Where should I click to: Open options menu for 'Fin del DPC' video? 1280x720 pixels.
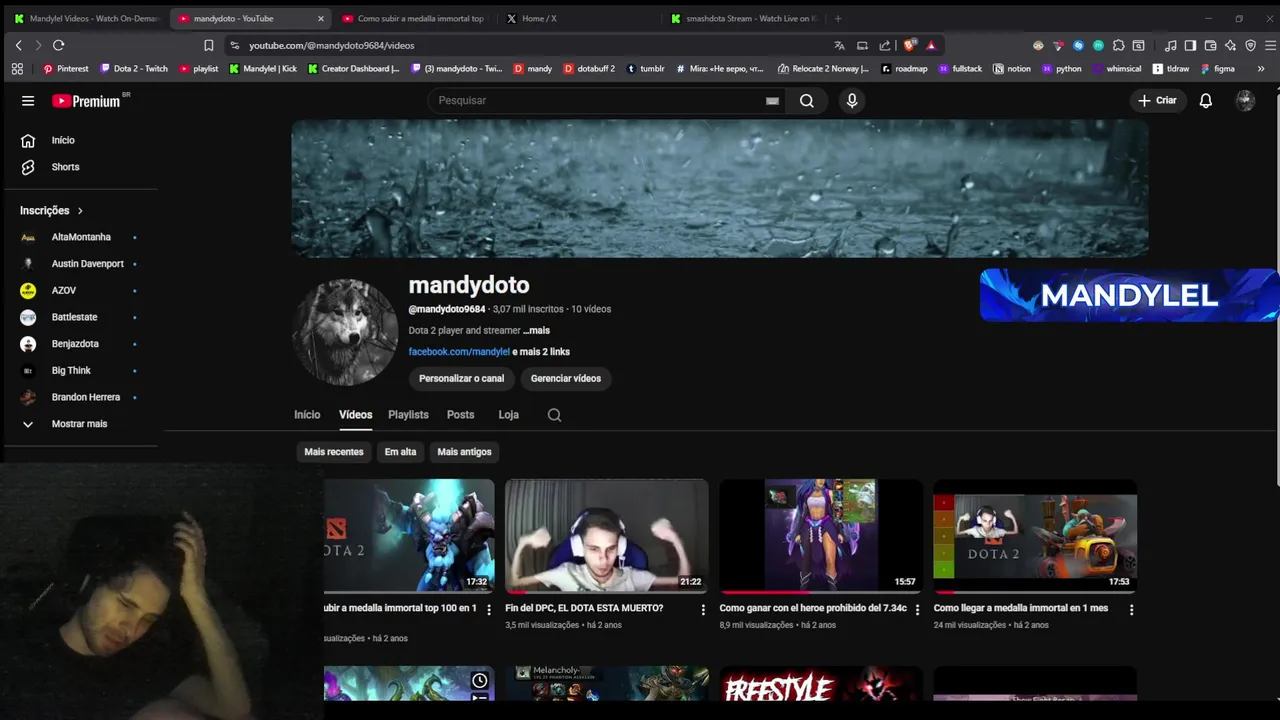[x=703, y=609]
